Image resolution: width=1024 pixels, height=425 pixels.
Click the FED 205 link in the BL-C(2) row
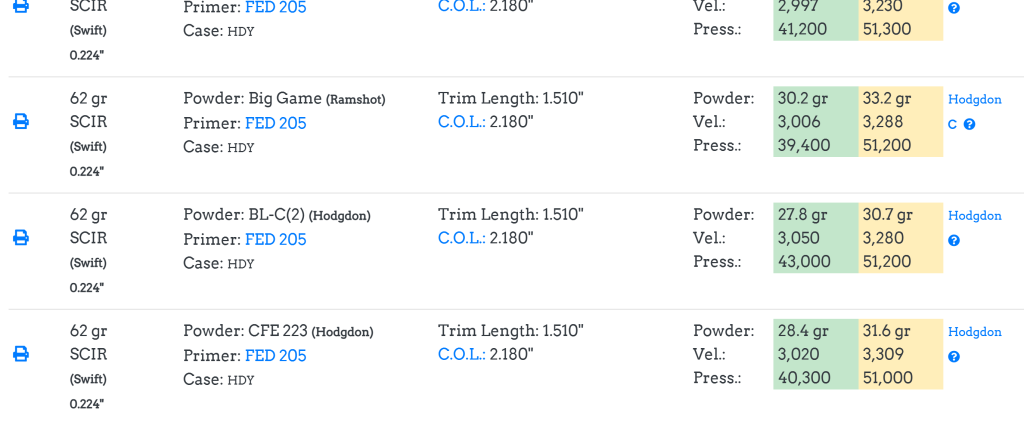coord(275,239)
